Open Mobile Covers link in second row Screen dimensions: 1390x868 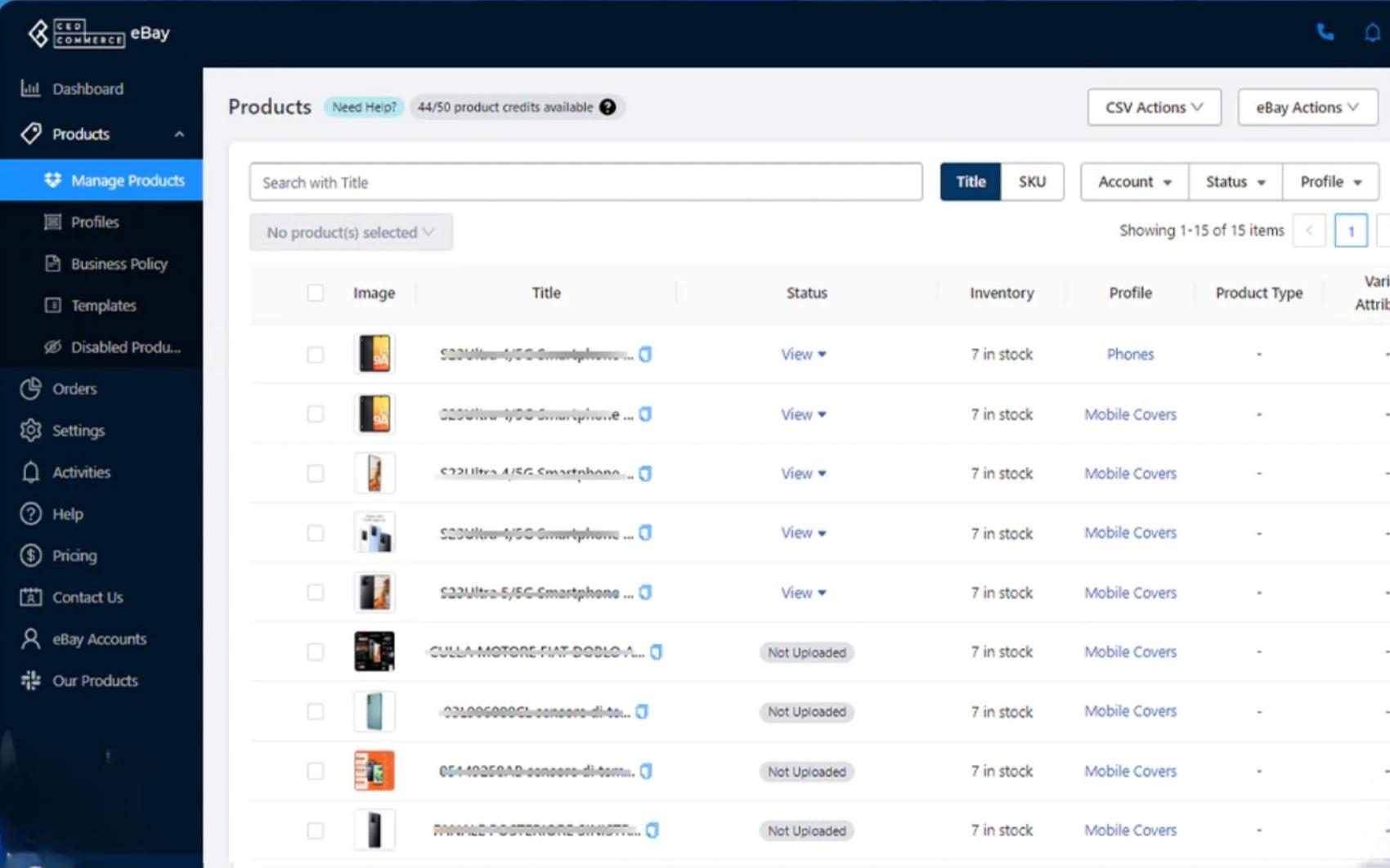pyautogui.click(x=1130, y=414)
